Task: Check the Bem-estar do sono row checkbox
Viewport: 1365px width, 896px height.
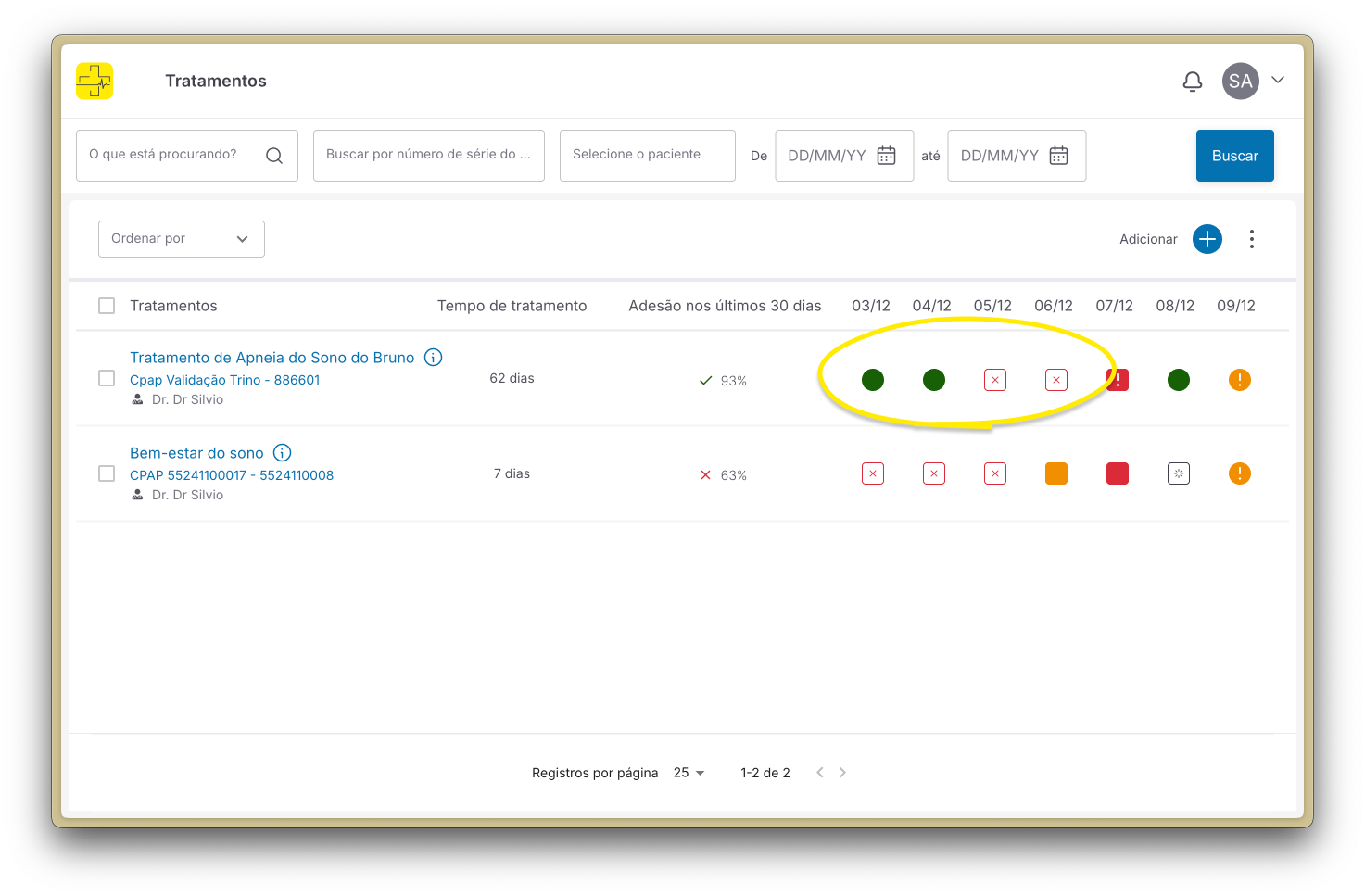Action: pos(107,473)
